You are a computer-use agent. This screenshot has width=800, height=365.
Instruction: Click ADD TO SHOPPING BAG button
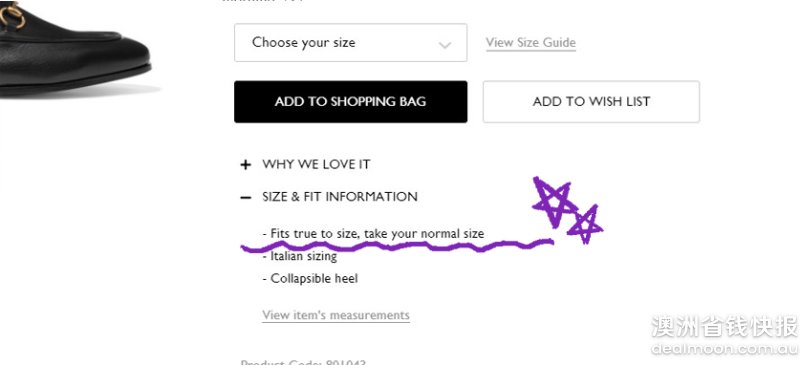(x=351, y=102)
